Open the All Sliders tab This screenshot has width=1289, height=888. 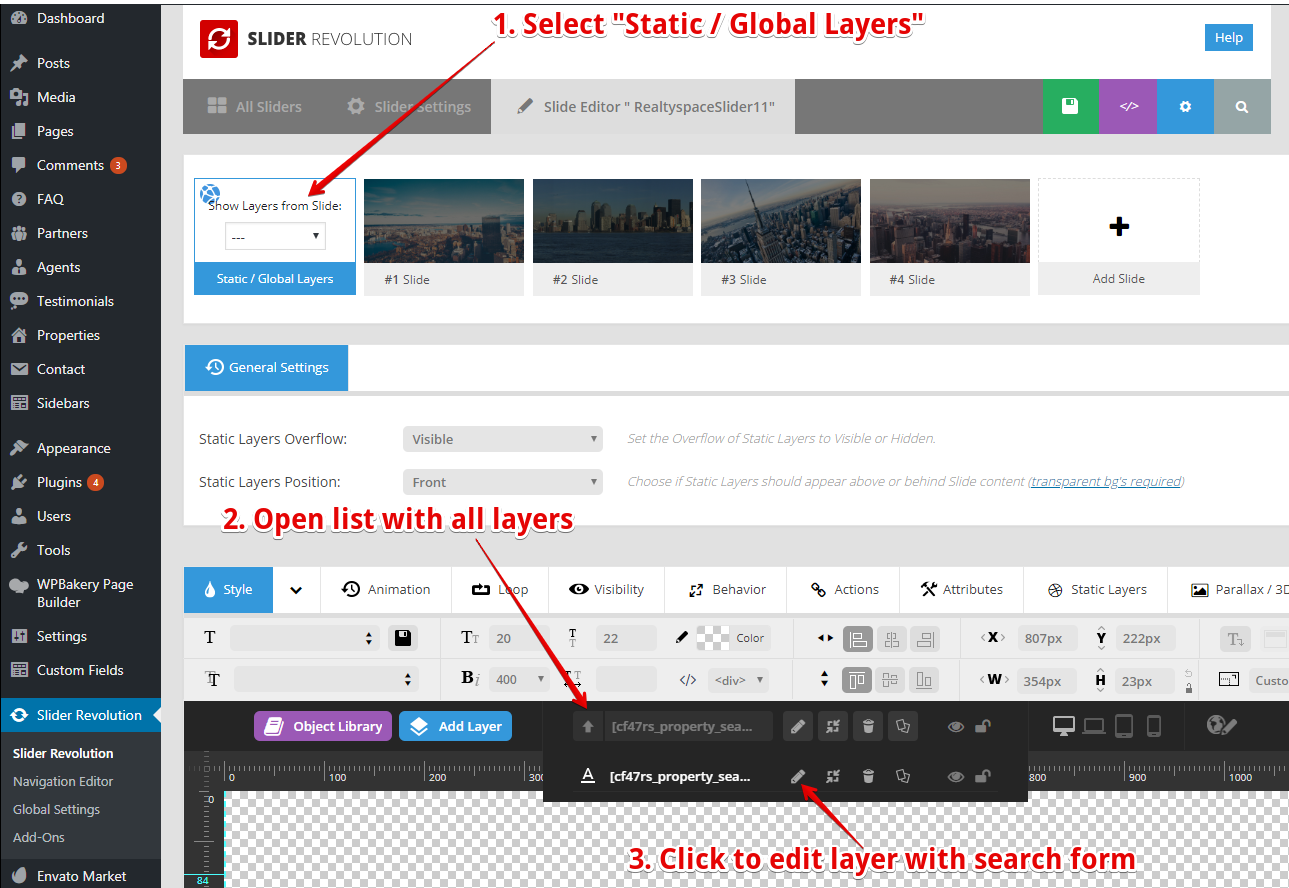coord(254,106)
